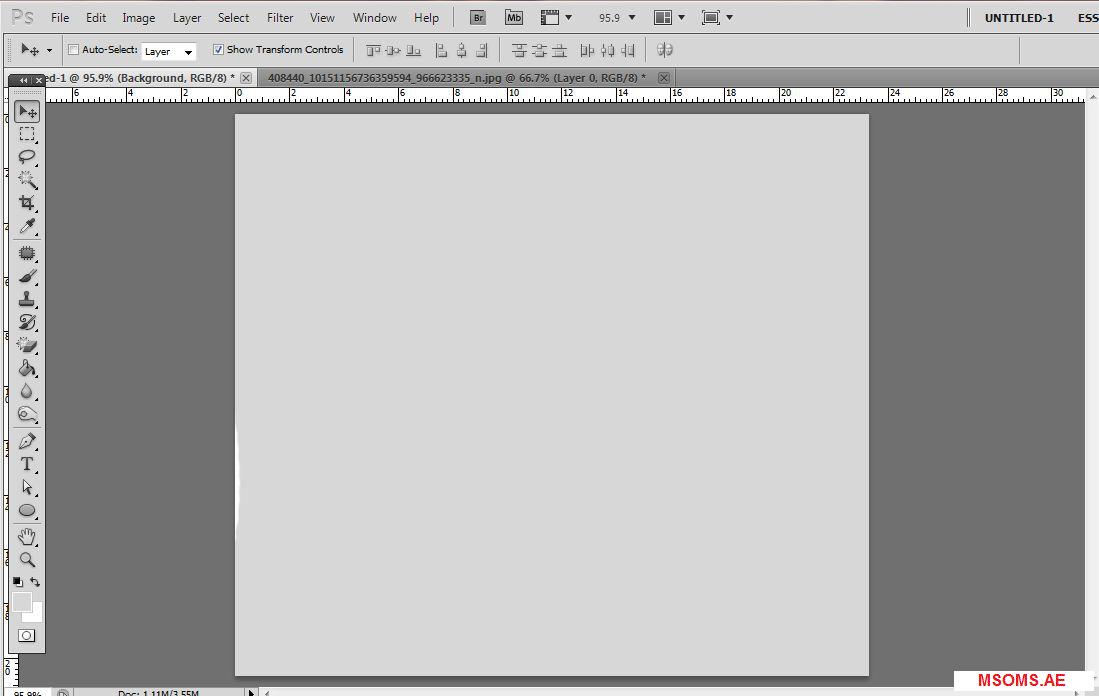Activate the Eyedropper tool
Image resolution: width=1099 pixels, height=696 pixels.
pos(27,227)
